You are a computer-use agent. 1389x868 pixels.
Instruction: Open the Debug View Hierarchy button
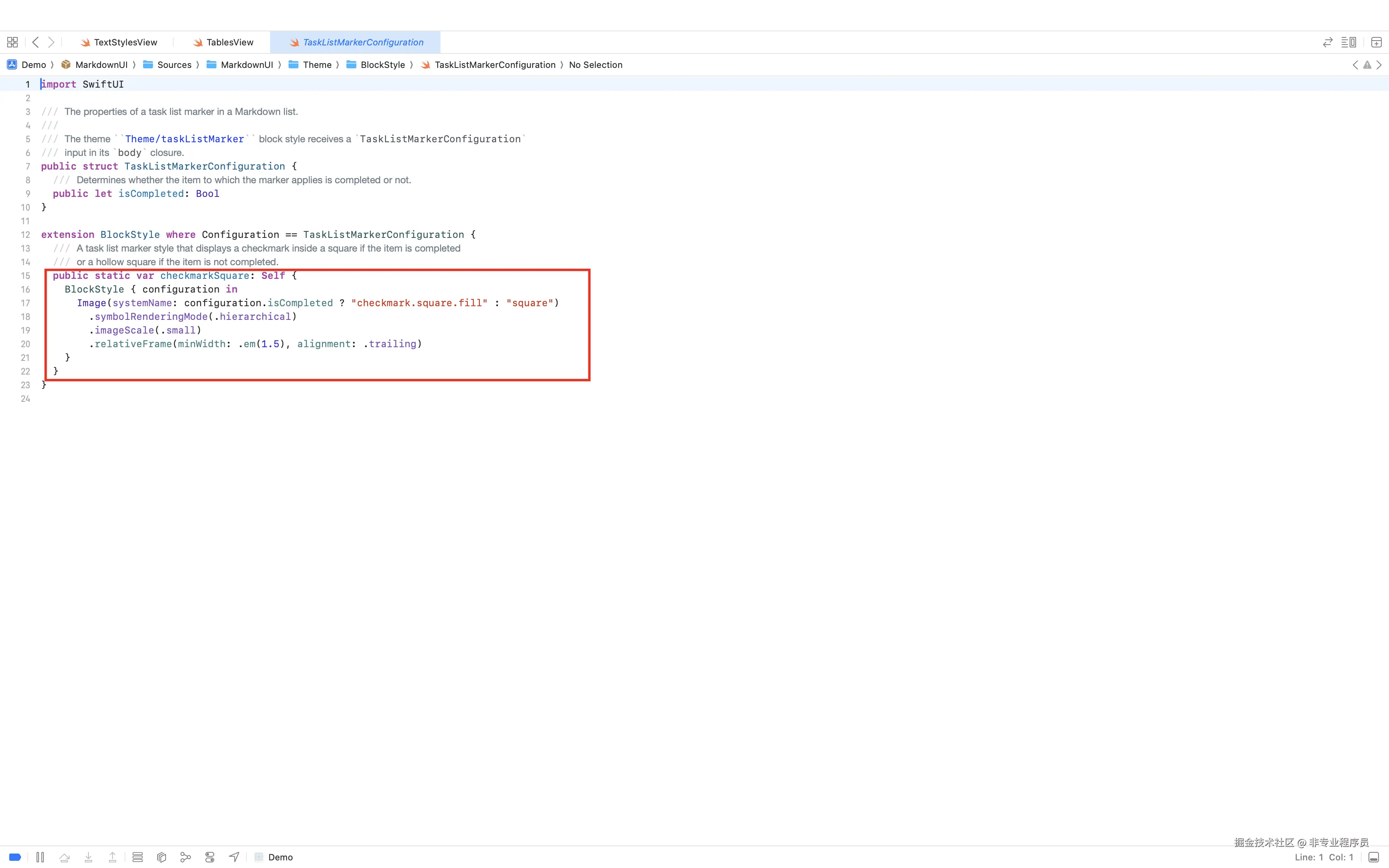coord(161,857)
